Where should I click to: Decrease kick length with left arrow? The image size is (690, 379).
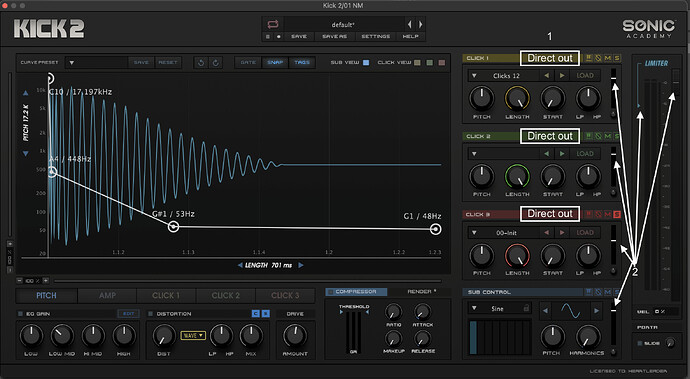click(240, 265)
